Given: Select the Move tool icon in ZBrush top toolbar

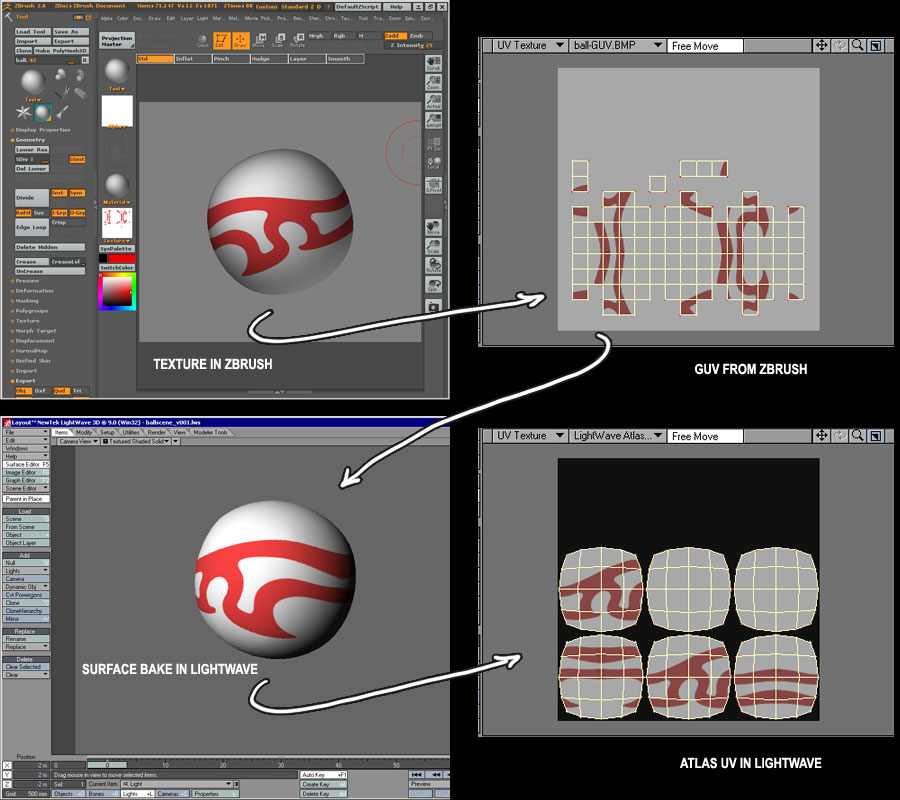Looking at the screenshot, I should [259, 40].
